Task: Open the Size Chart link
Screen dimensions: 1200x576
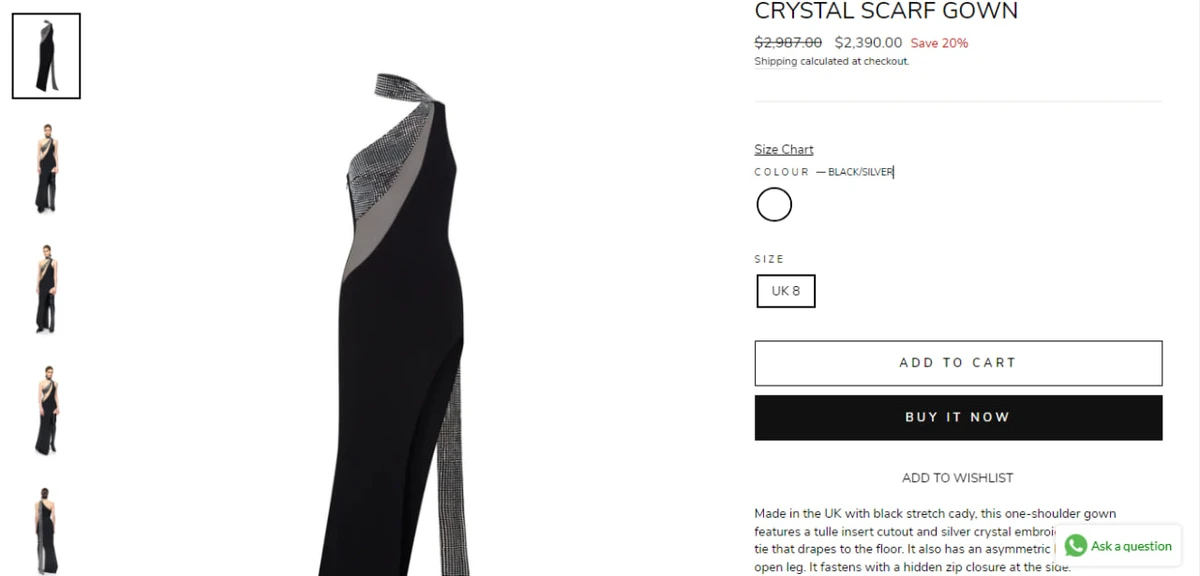Action: (784, 149)
